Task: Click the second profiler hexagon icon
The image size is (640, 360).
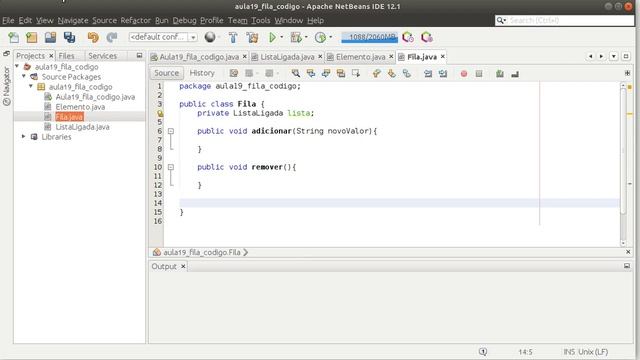Action: click(x=427, y=38)
